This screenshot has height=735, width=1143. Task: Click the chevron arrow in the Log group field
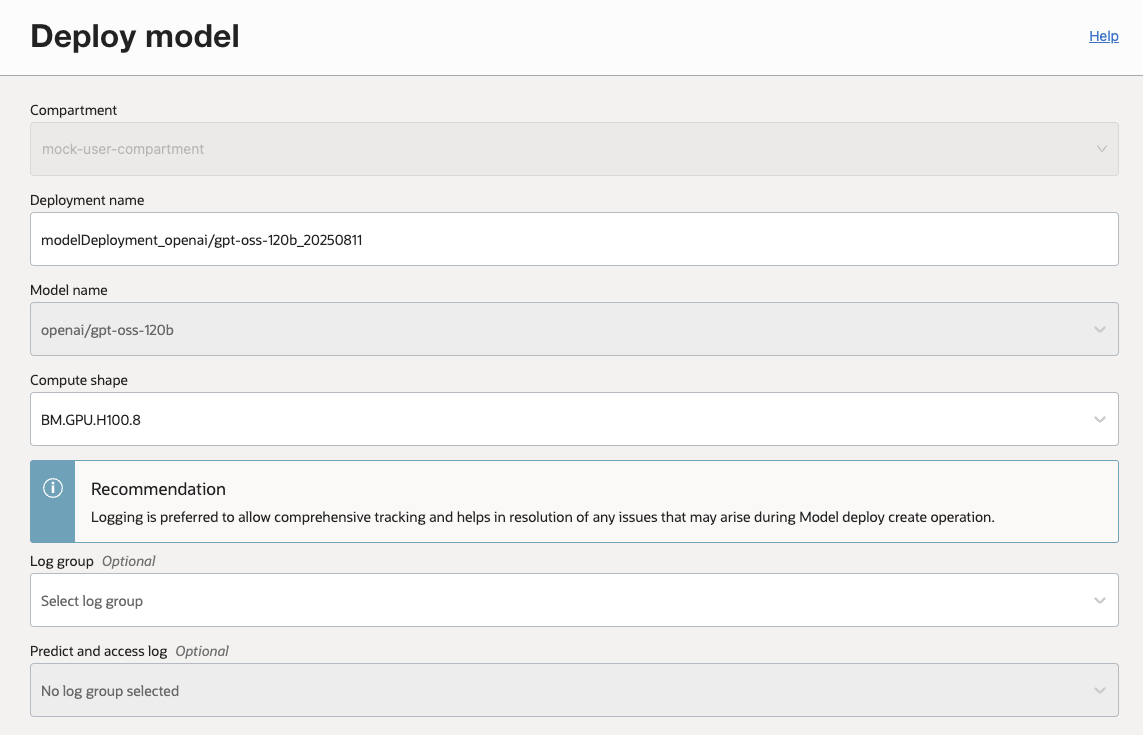1100,600
